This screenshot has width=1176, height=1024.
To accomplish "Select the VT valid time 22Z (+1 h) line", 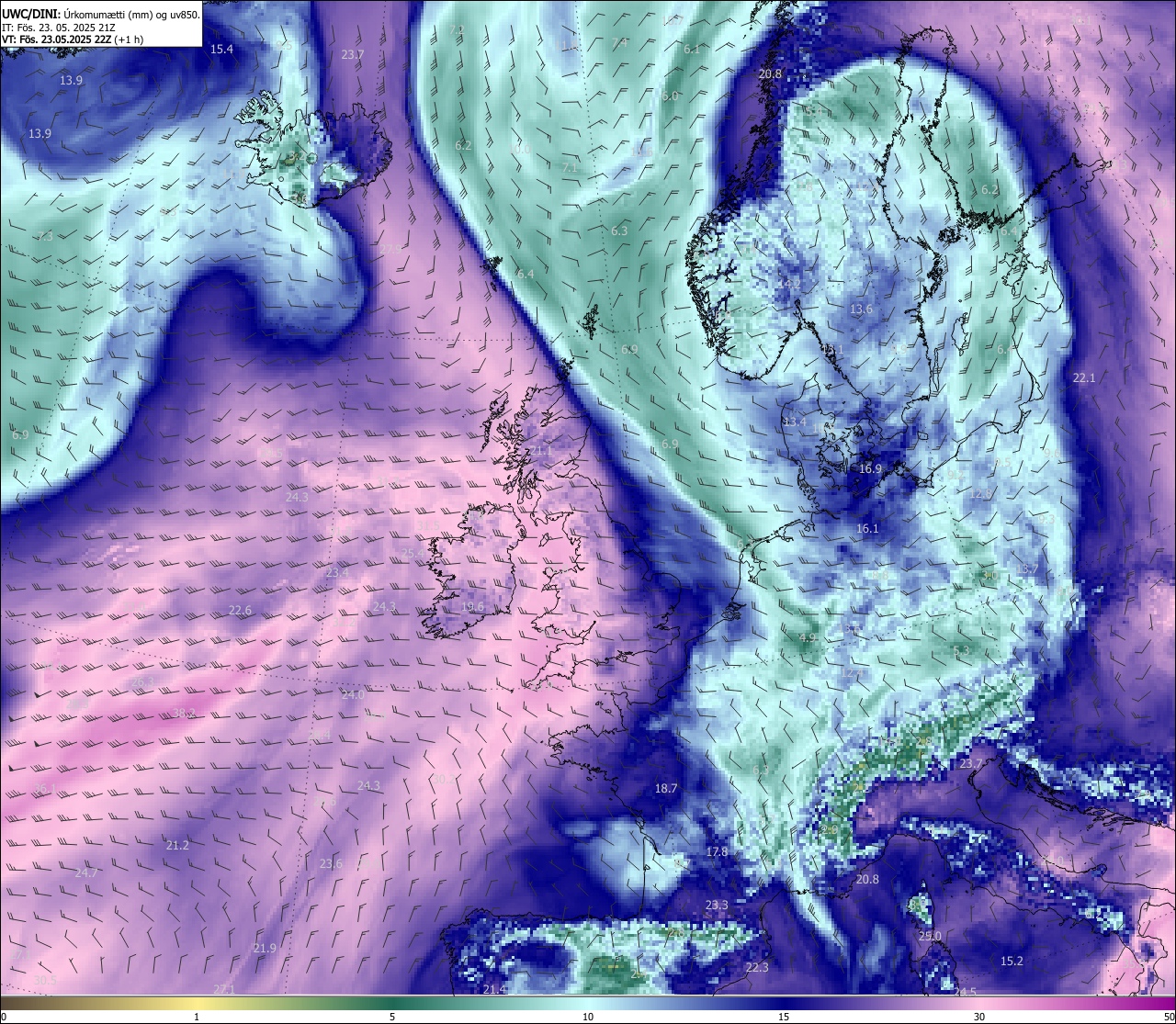I will pyautogui.click(x=73, y=39).
